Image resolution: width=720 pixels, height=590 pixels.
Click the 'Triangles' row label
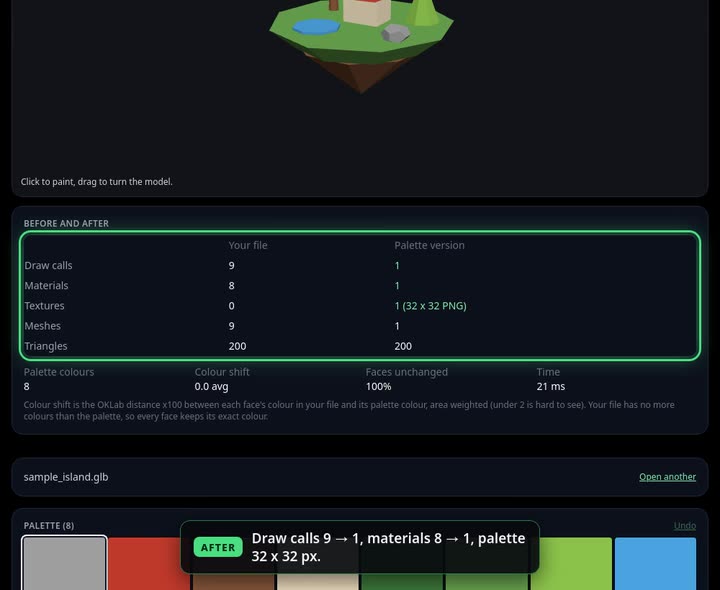(x=46, y=346)
